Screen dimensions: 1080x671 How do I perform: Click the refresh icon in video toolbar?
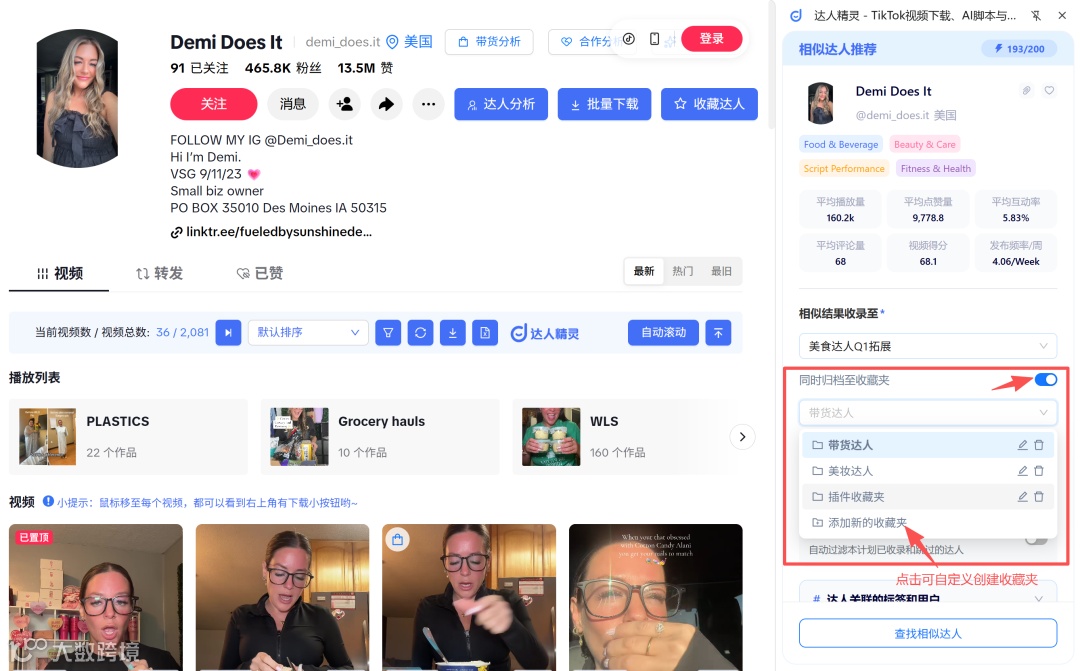[420, 333]
